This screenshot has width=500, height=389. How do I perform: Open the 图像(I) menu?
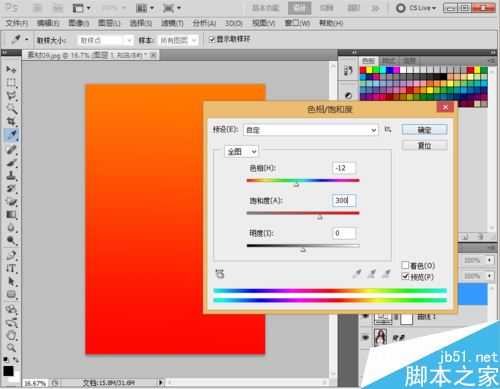(79, 23)
